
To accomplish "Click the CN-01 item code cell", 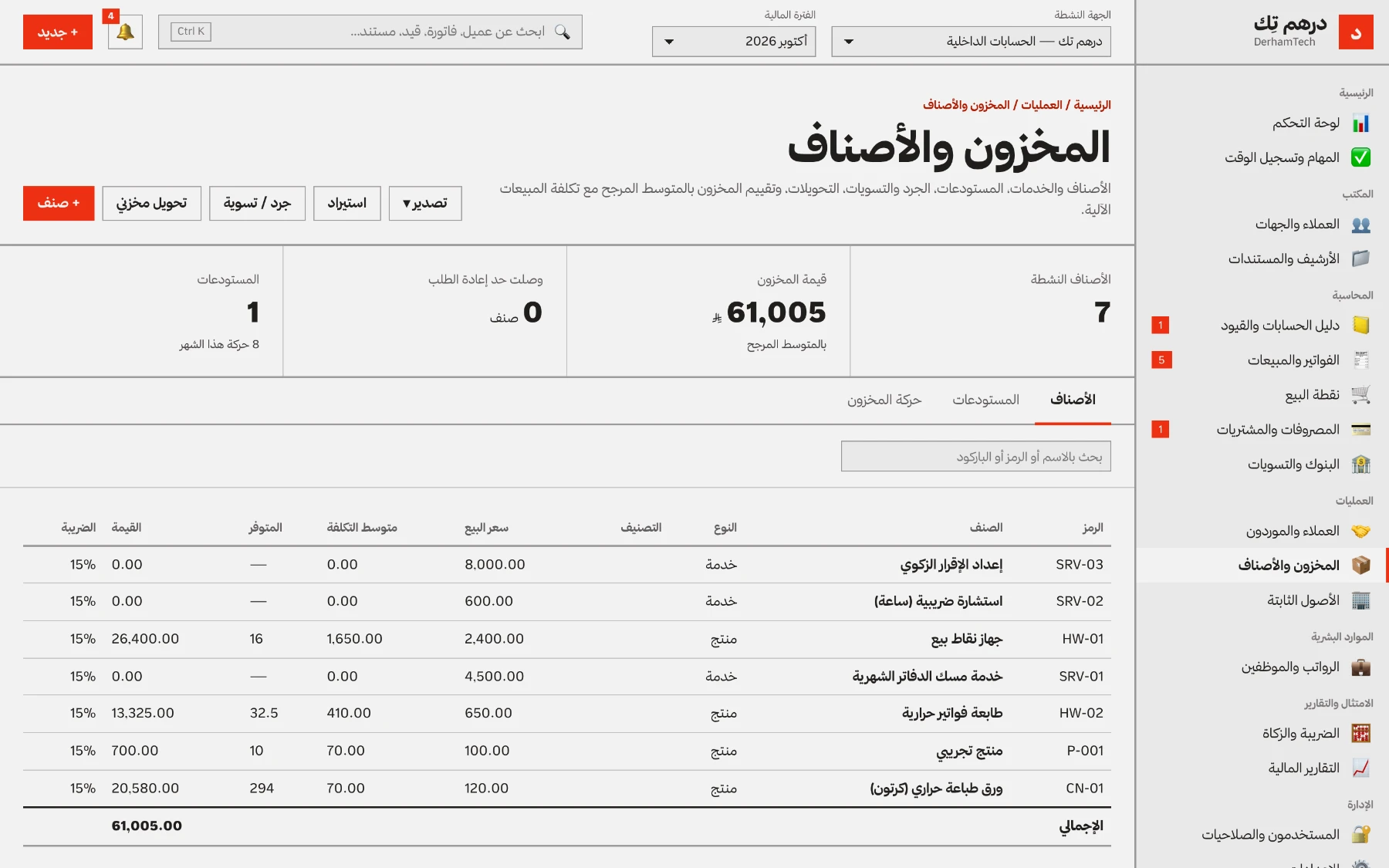I will [x=1085, y=789].
